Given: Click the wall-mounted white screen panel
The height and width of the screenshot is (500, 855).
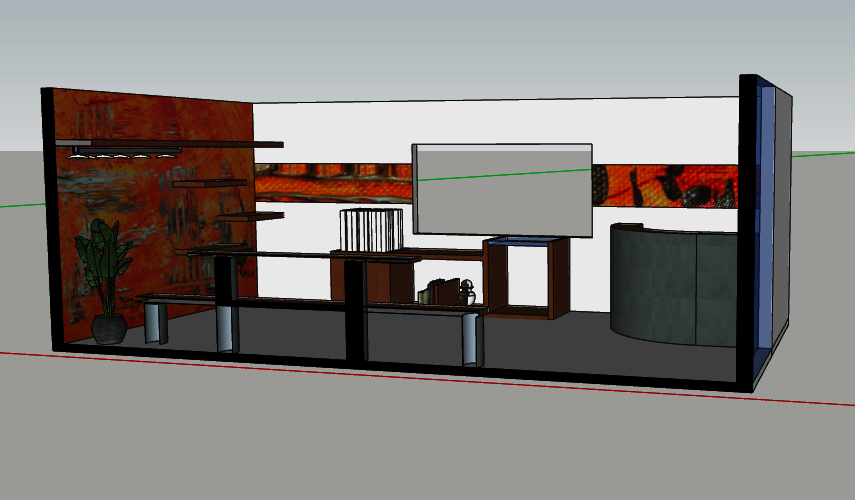Looking at the screenshot, I should (x=502, y=187).
